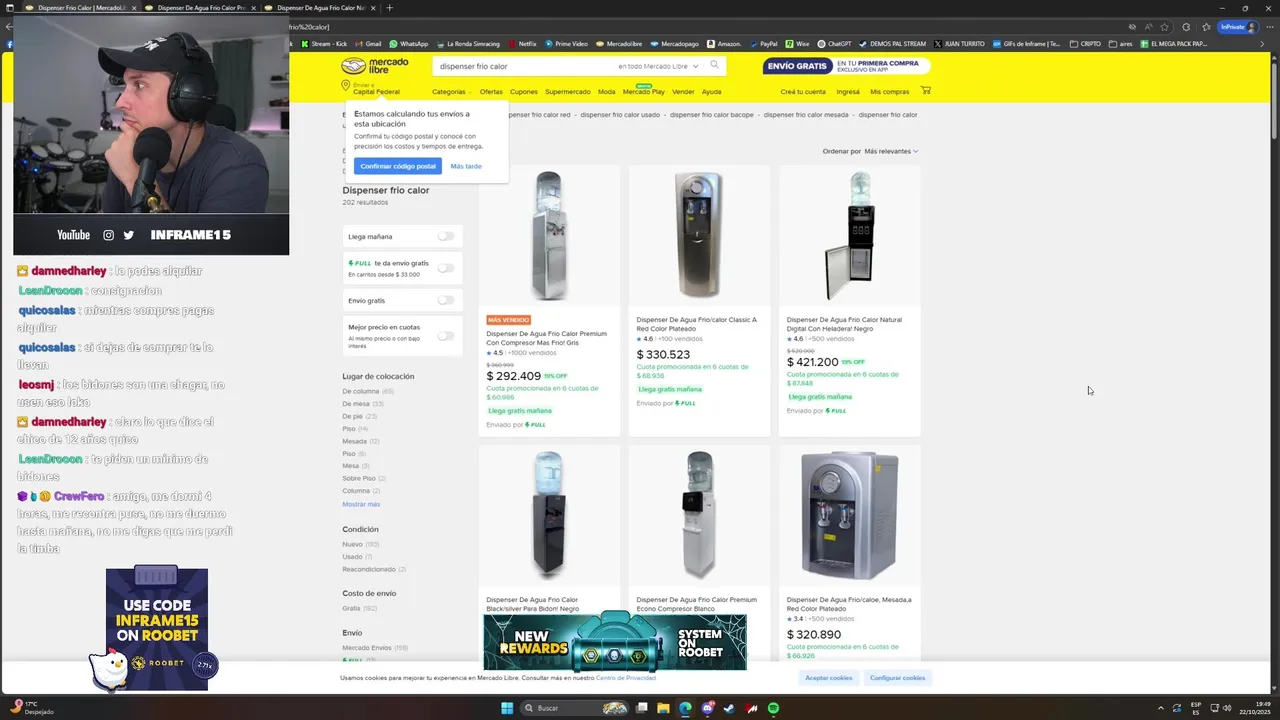Open the Wise bookmark
The image size is (1280, 720).
pyautogui.click(x=797, y=44)
